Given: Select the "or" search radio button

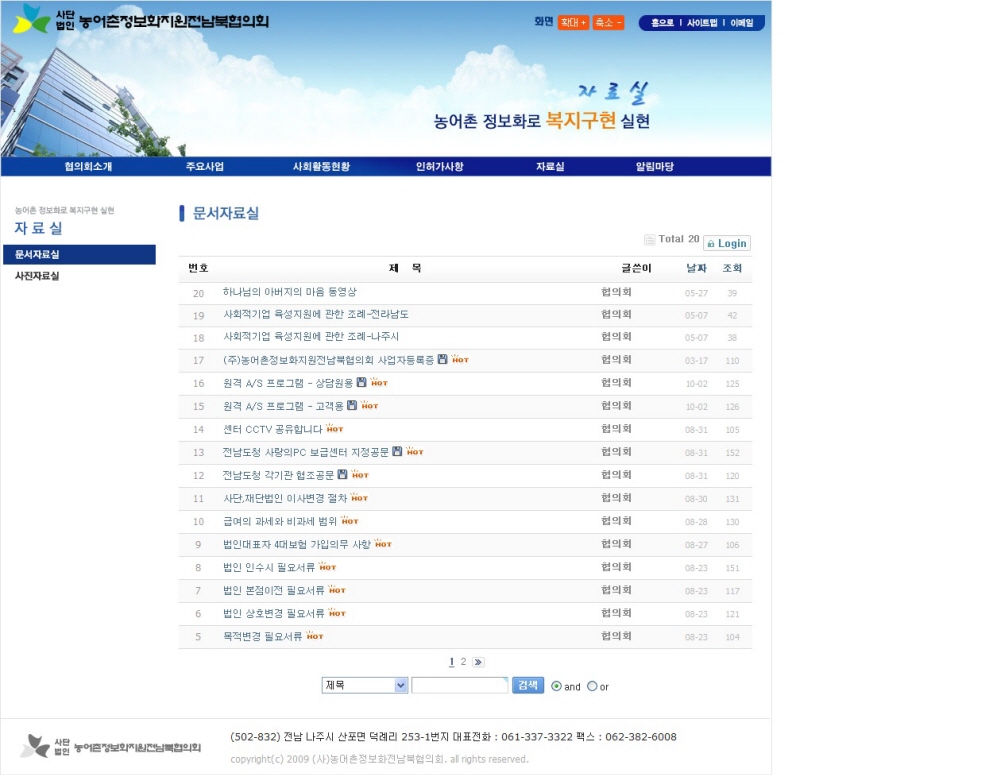Looking at the screenshot, I should (x=592, y=686).
